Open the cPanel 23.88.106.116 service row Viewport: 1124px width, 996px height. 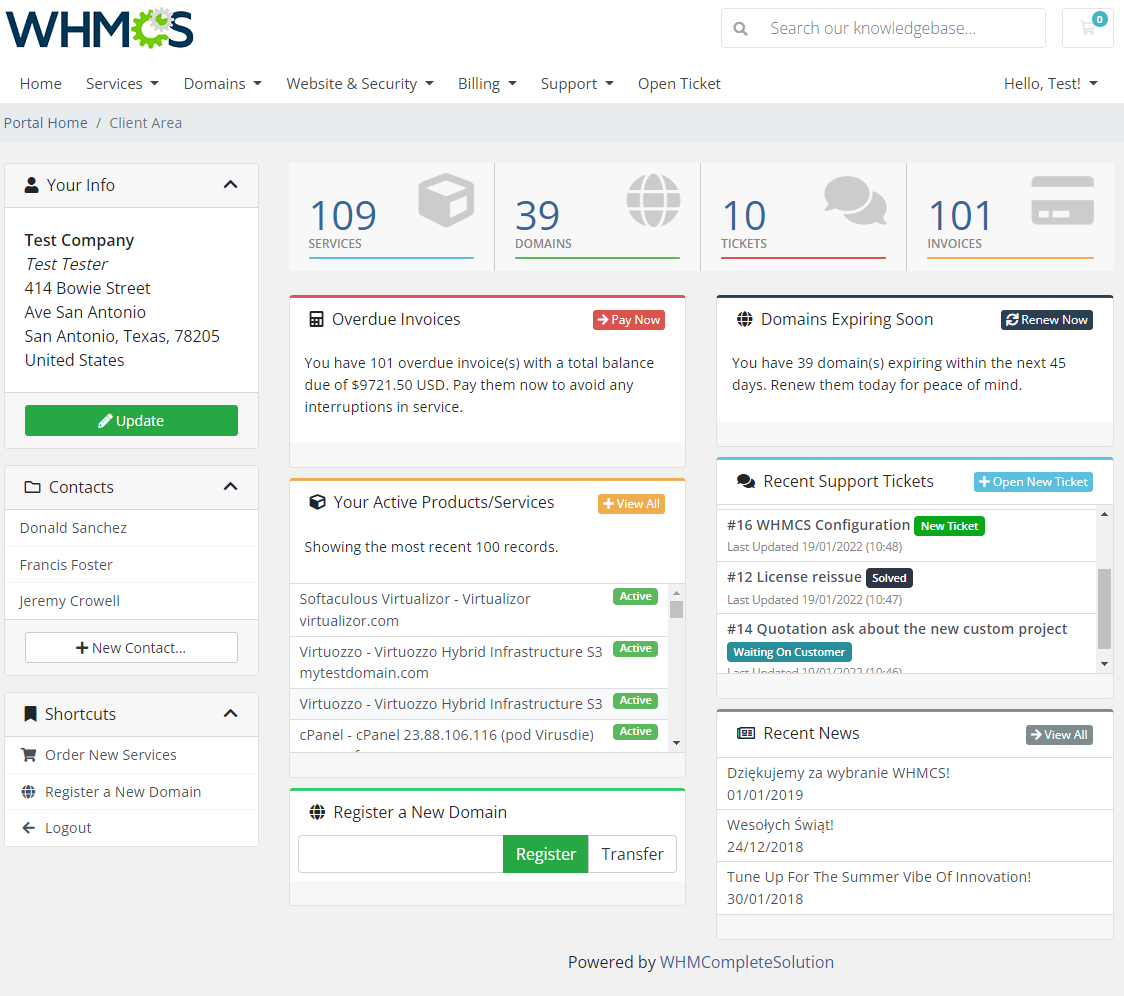479,736
